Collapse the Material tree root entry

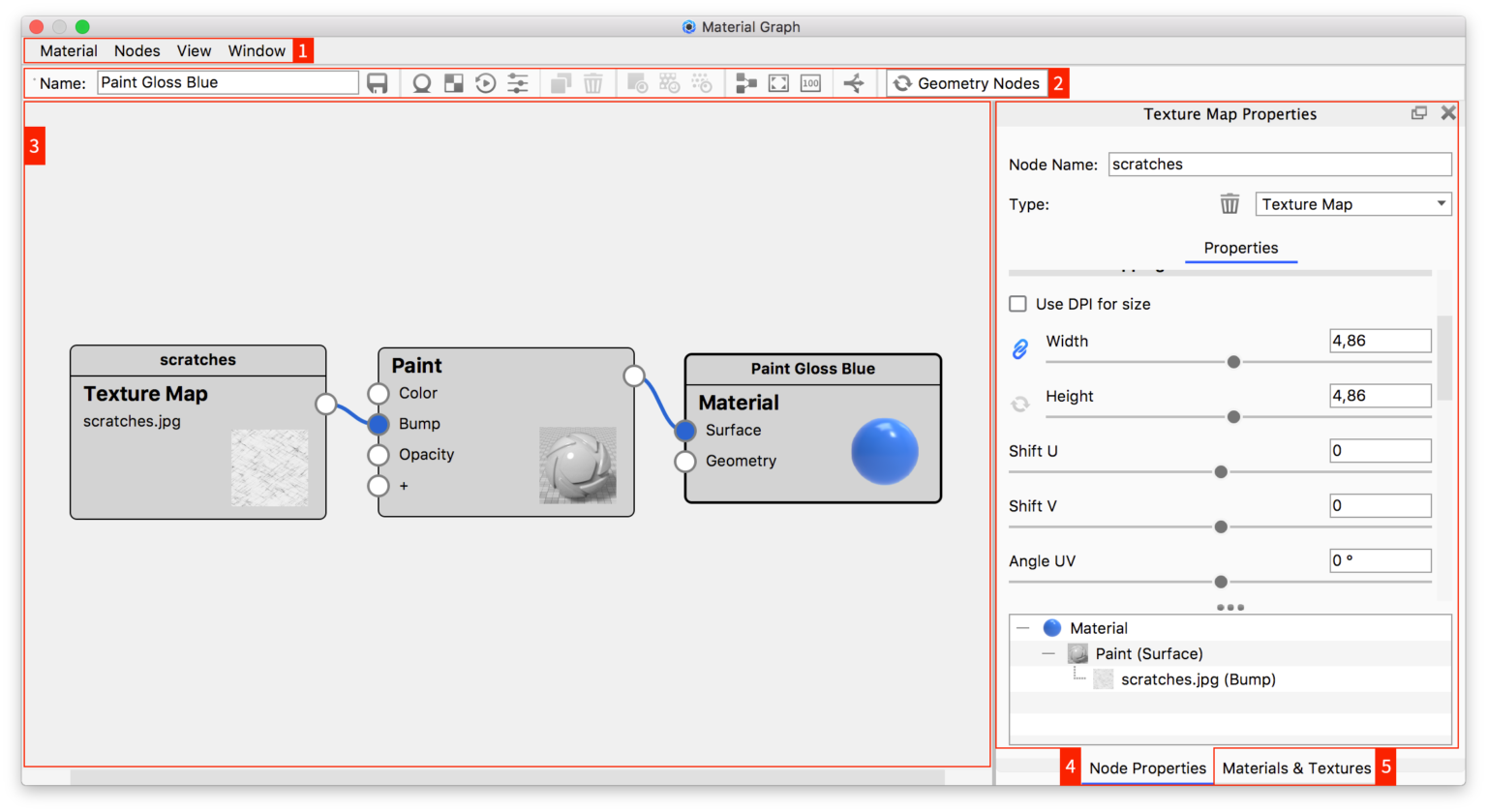tap(1023, 627)
